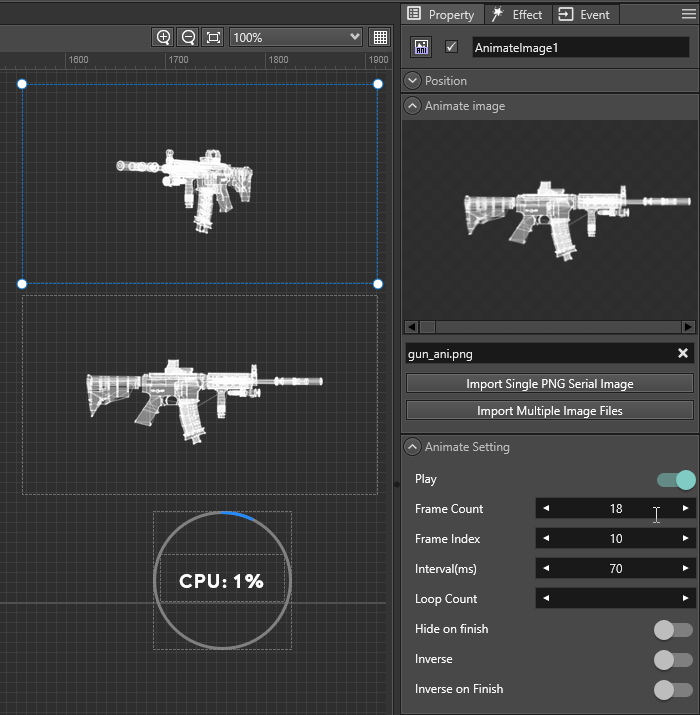Screen dimensions: 700x715
Task: Open the 100% zoom level dropdown
Action: tap(296, 37)
